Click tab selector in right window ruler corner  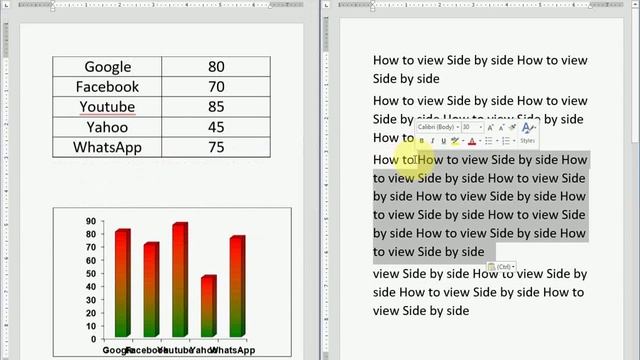click(326, 5)
